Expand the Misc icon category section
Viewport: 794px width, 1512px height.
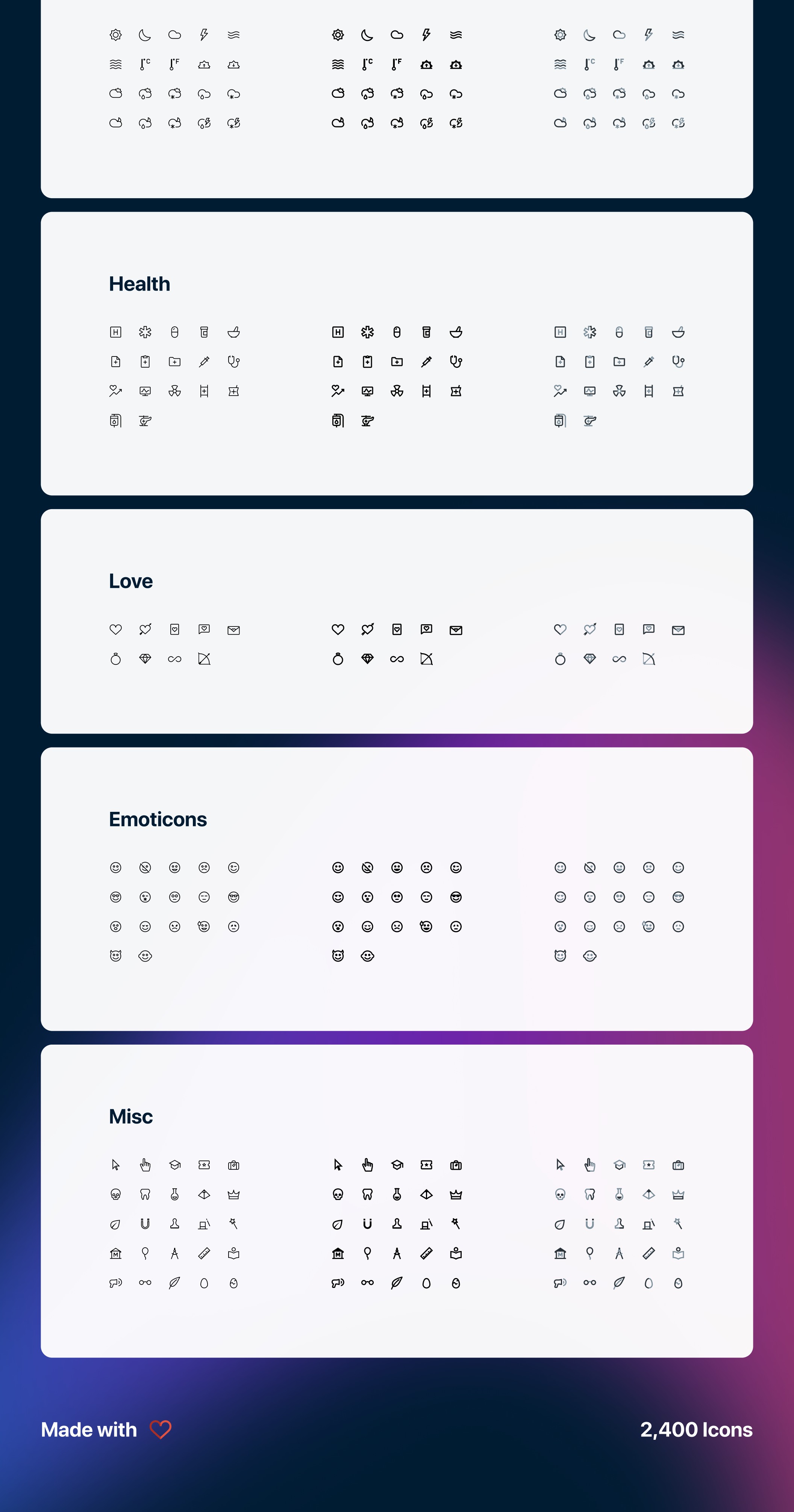pyautogui.click(x=131, y=1117)
